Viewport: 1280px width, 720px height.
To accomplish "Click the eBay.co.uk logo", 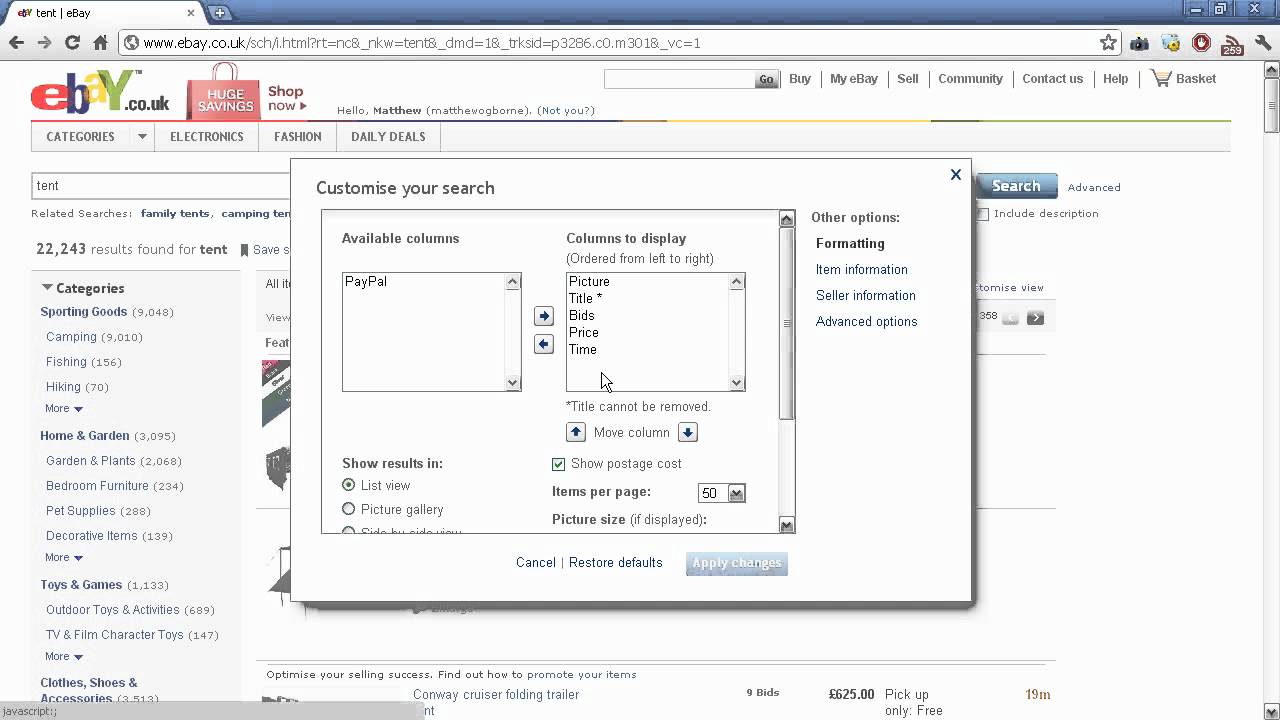I will tap(100, 92).
